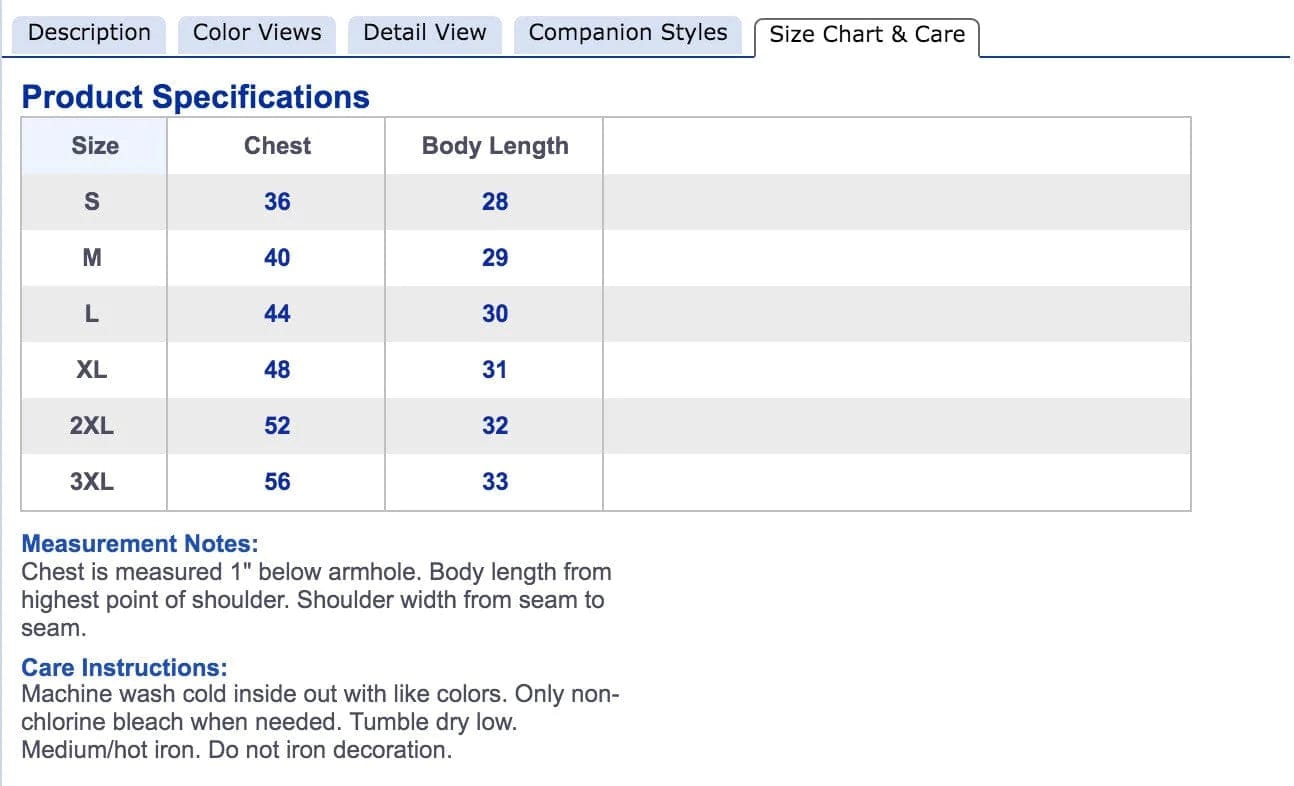1294x786 pixels.
Task: Click chest value 52 for size 2XL
Action: (x=277, y=426)
